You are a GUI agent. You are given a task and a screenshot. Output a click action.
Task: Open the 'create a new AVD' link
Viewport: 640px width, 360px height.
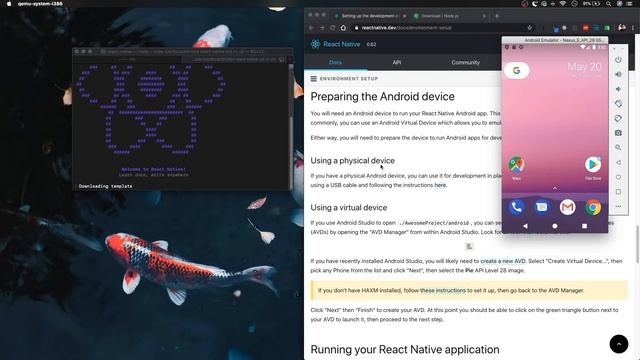(x=502, y=261)
